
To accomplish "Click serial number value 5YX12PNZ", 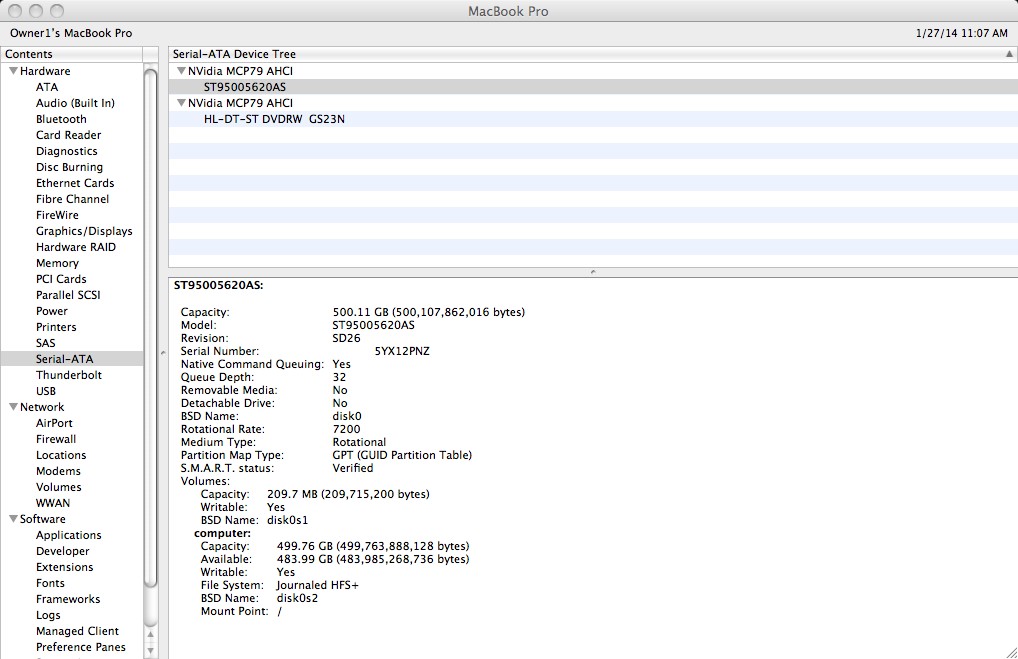I will pyautogui.click(x=402, y=351).
